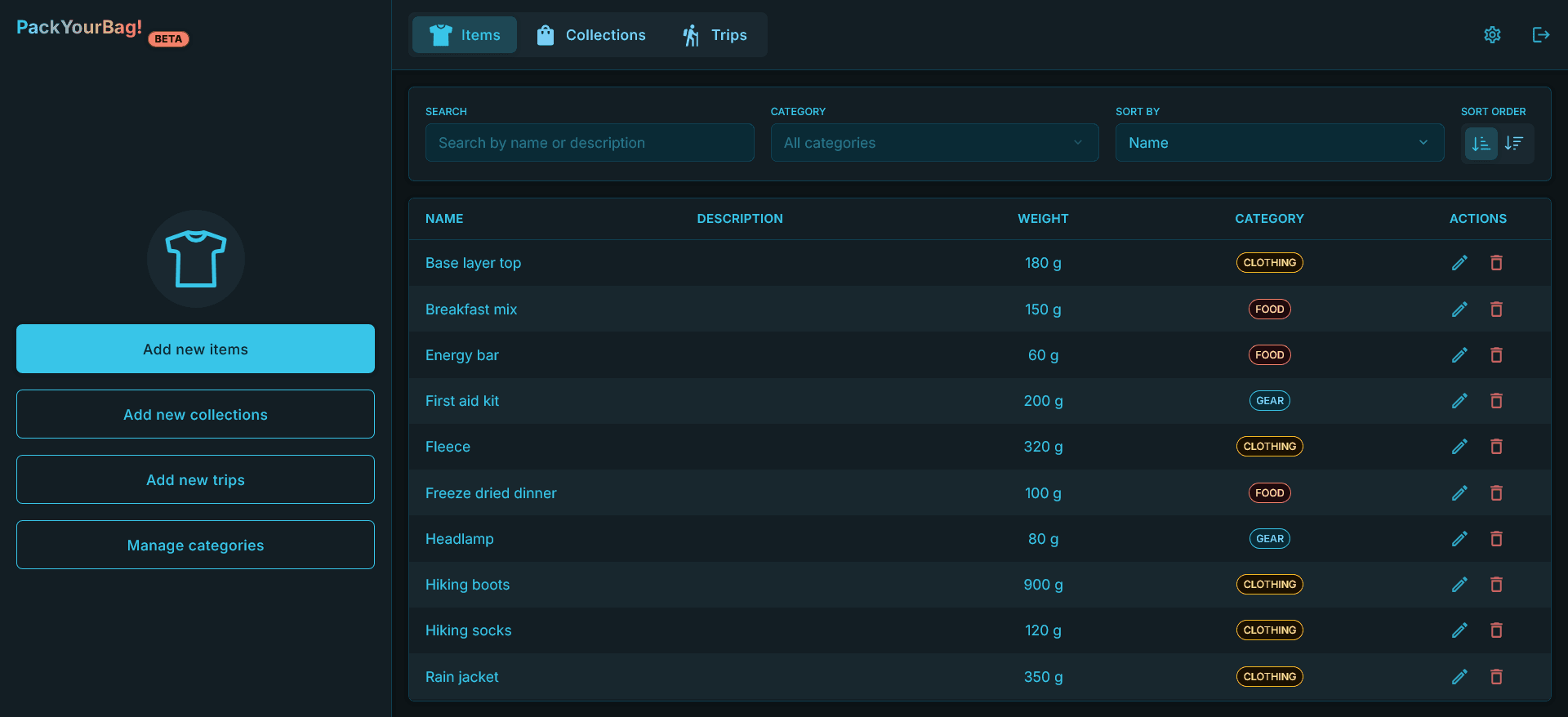This screenshot has height=717, width=1568.
Task: Click the Fleece item name
Action: point(448,447)
